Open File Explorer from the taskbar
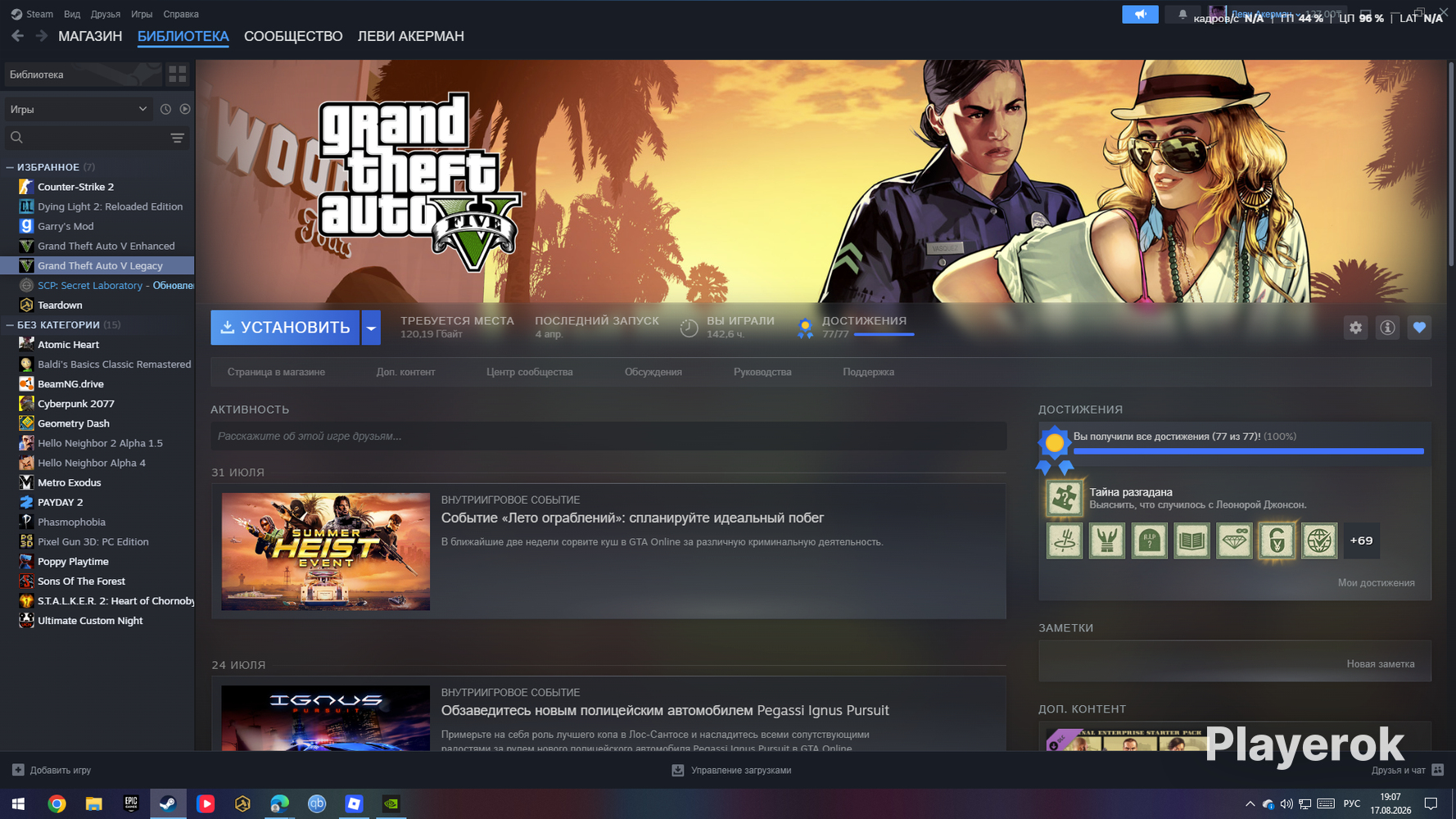This screenshot has height=819, width=1456. pos(93,804)
